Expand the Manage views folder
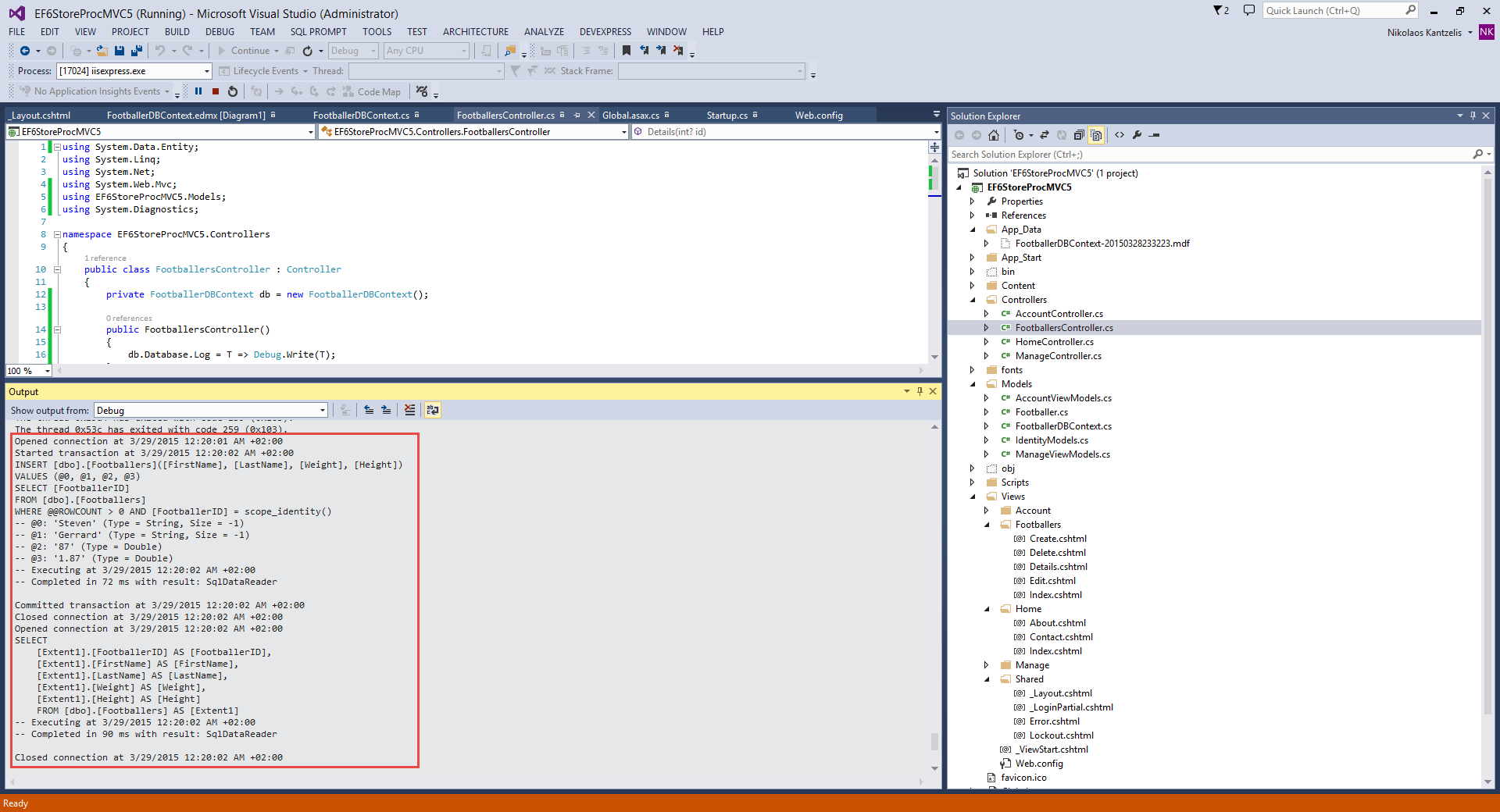This screenshot has width=1500, height=812. coord(987,665)
